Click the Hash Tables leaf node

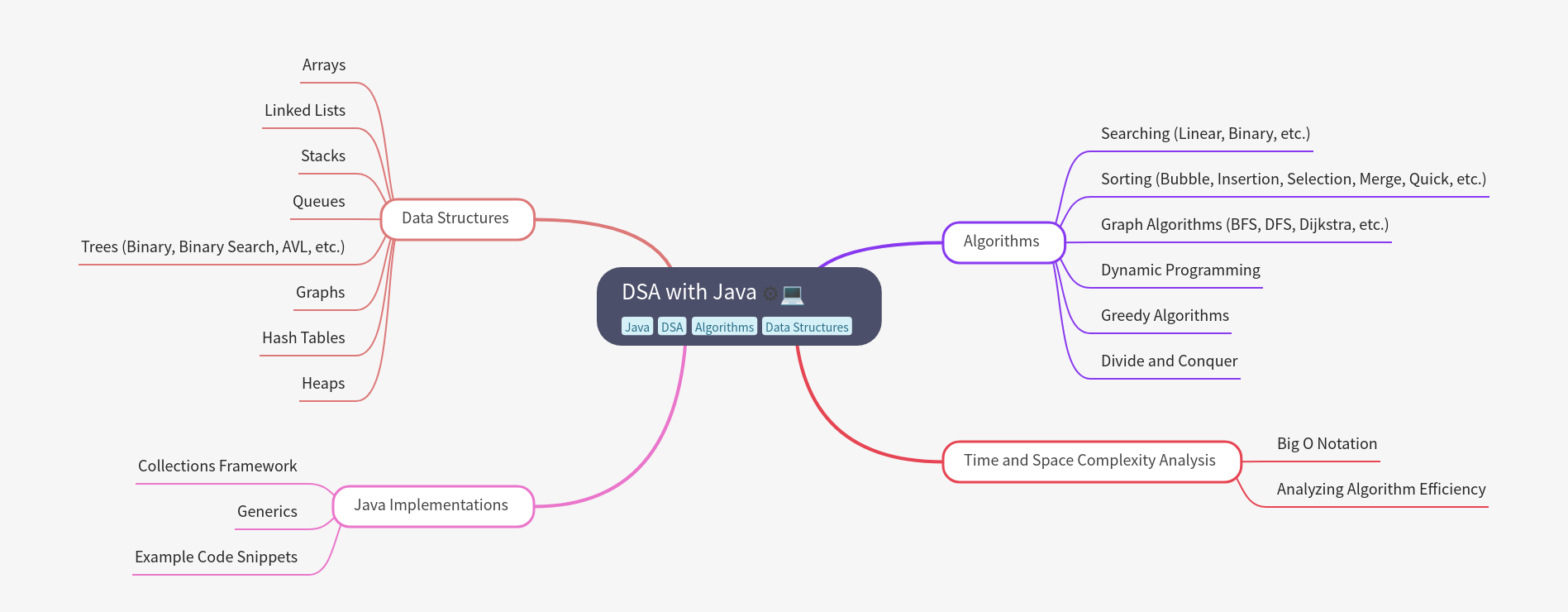303,338
